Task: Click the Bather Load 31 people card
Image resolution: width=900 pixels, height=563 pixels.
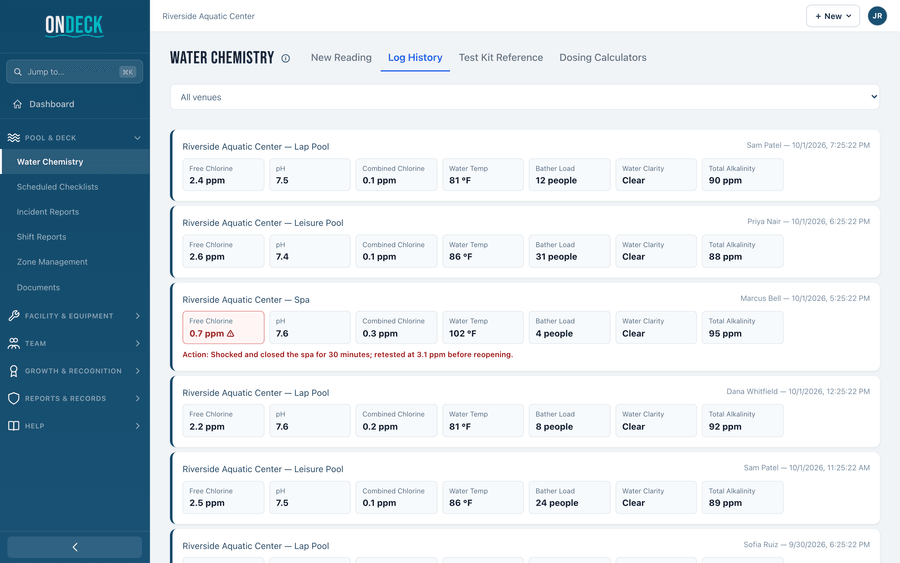Action: (569, 251)
